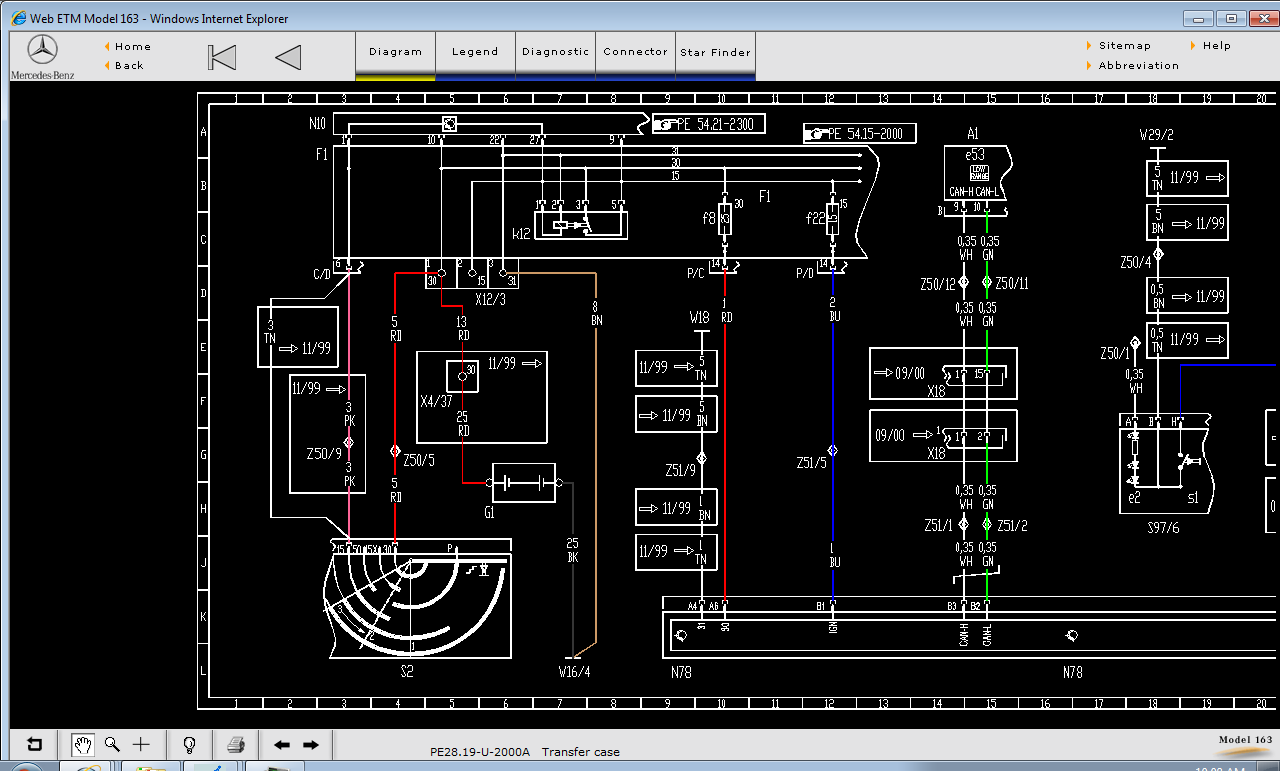The image size is (1280, 771).
Task: Click the reset view icon at bottom left
Action: (x=35, y=745)
